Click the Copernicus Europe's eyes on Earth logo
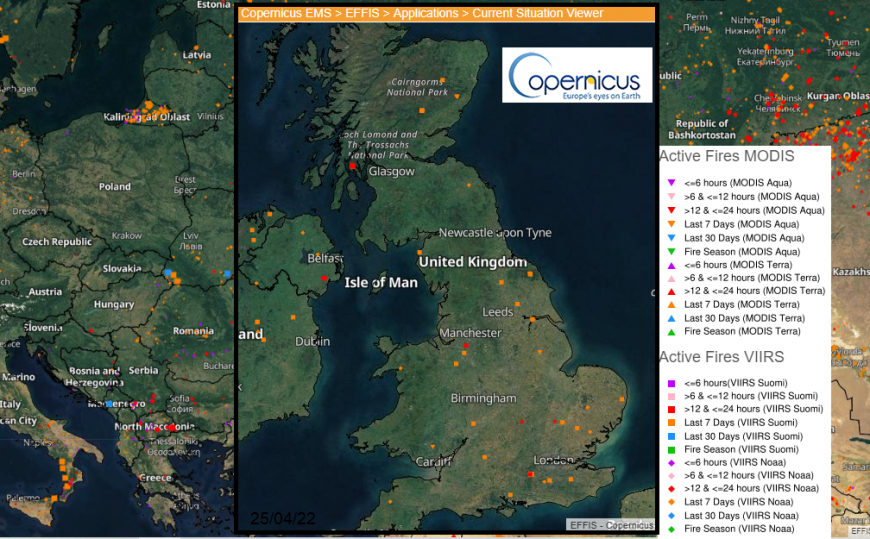 click(x=577, y=75)
